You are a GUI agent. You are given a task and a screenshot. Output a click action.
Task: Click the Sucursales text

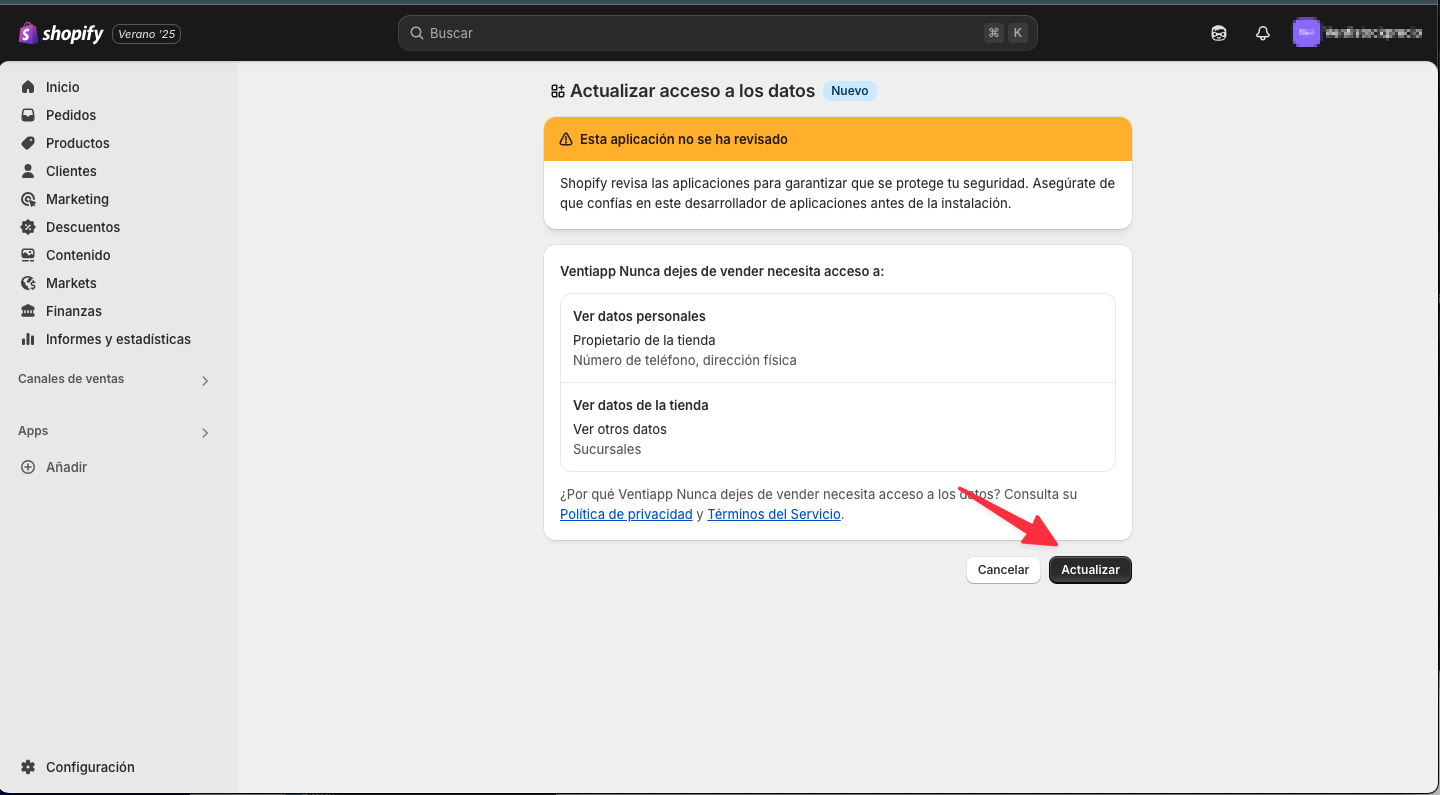point(607,449)
